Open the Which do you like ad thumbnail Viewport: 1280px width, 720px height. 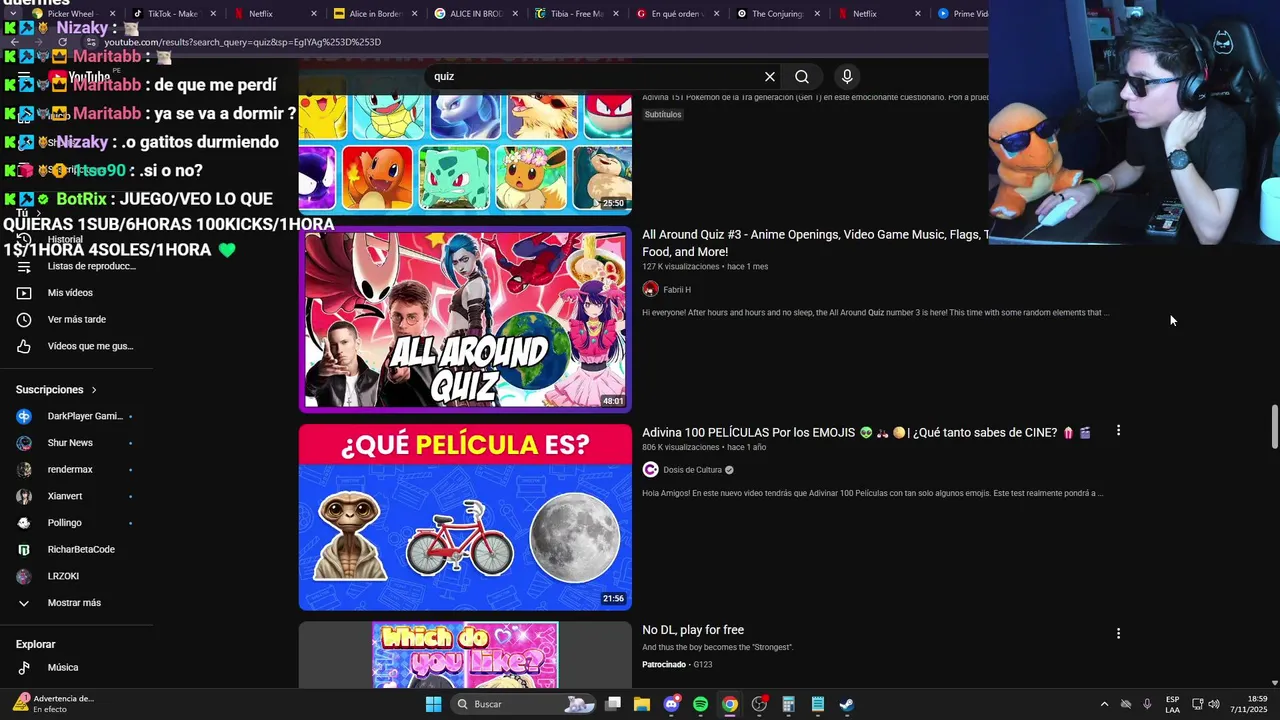point(465,655)
